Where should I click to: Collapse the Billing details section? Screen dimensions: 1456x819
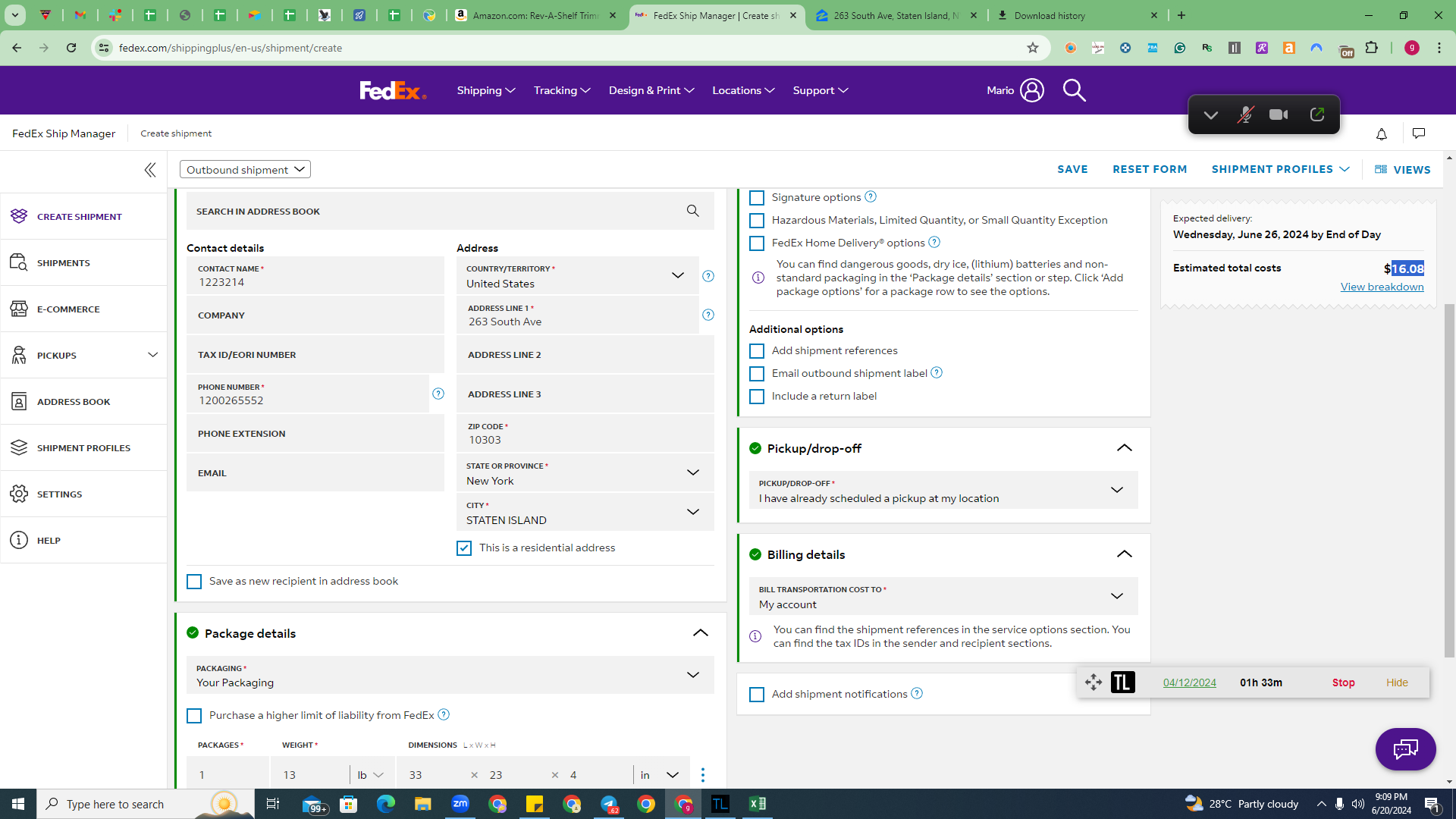tap(1124, 554)
